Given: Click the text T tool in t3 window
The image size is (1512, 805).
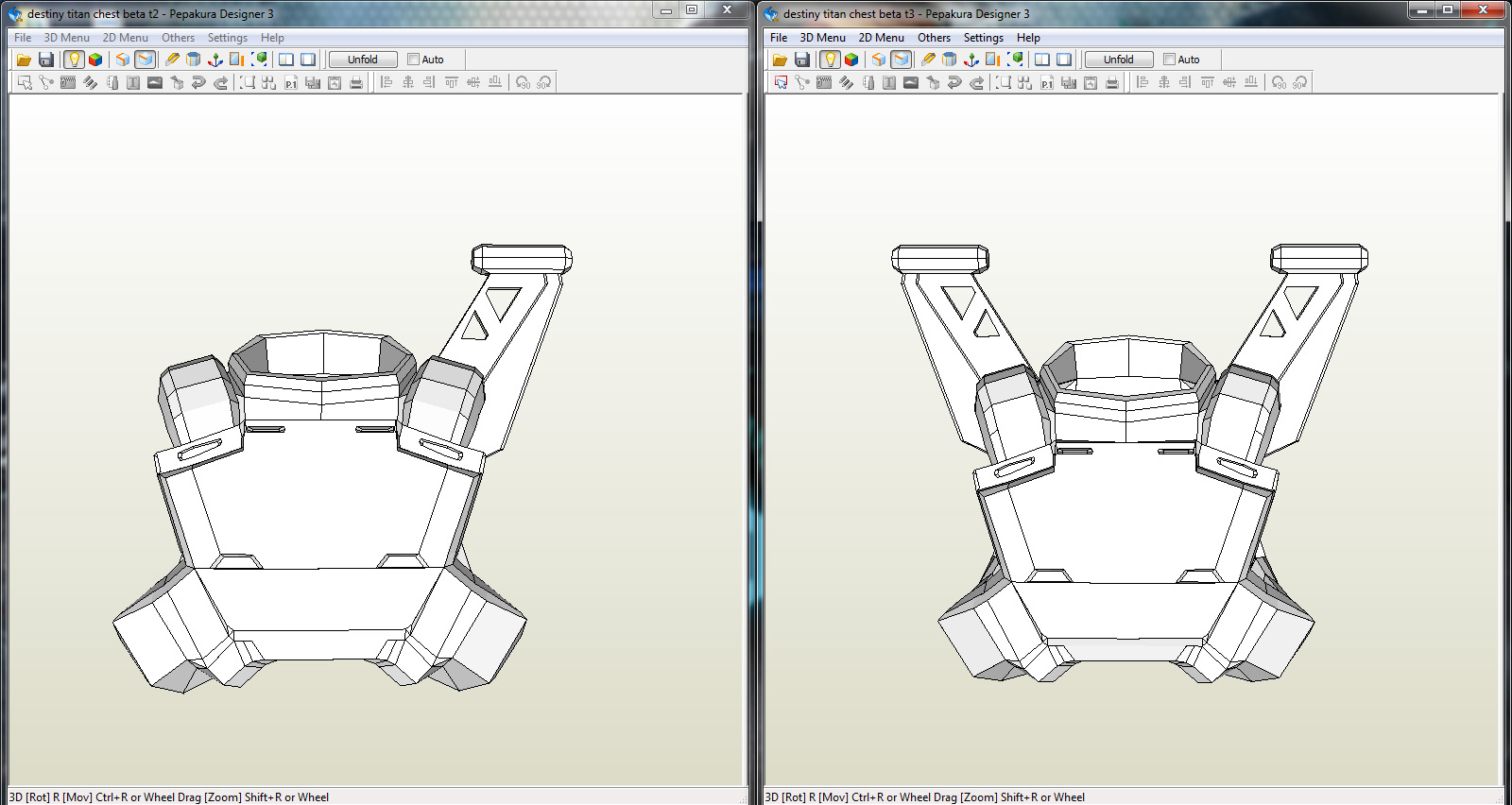Looking at the screenshot, I should 889,82.
